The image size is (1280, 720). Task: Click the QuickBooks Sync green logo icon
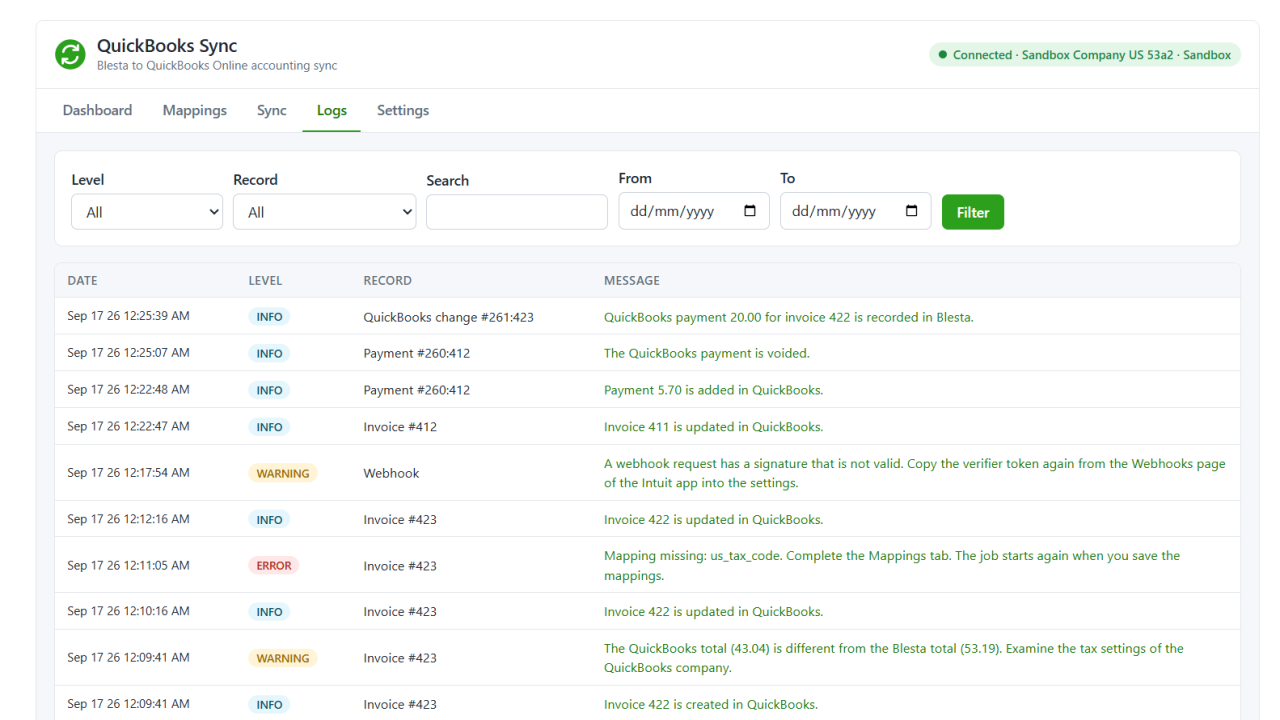click(x=70, y=54)
